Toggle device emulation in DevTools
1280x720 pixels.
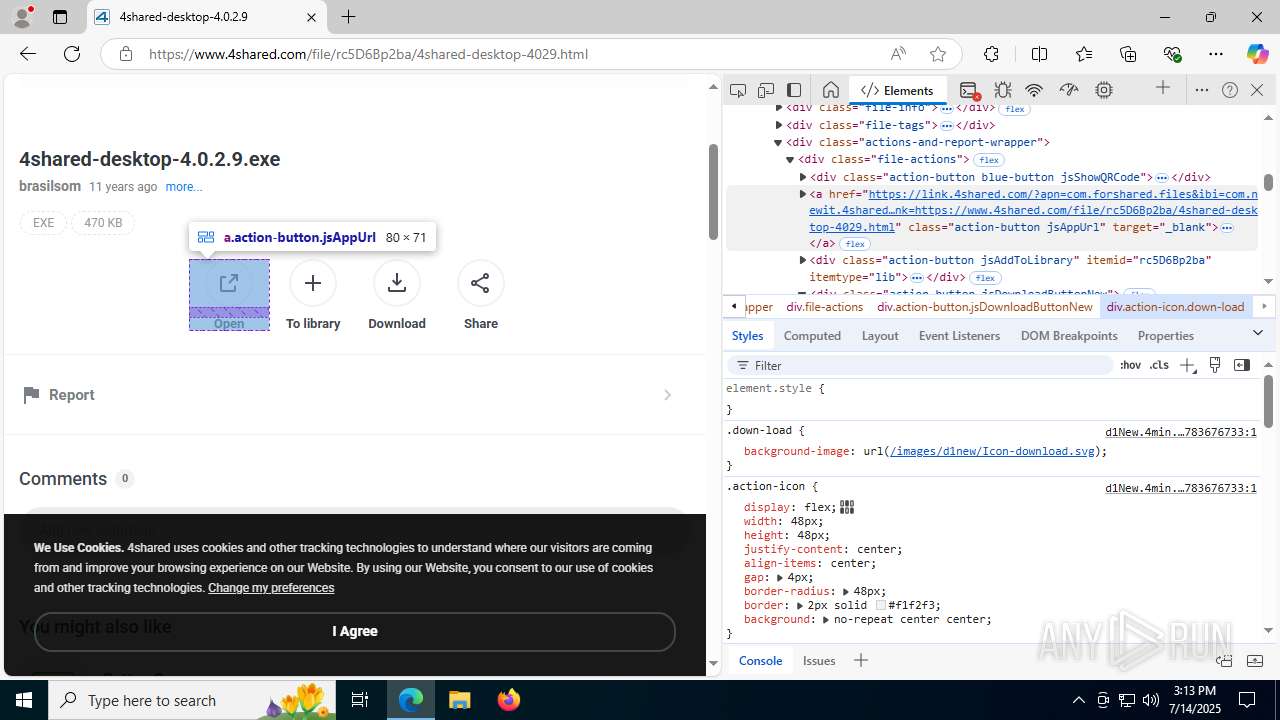point(766,90)
